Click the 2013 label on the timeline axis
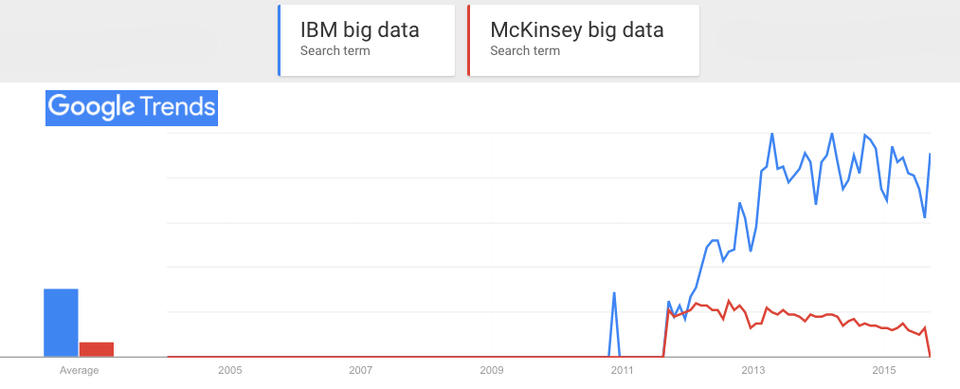This screenshot has width=960, height=389. 753,370
